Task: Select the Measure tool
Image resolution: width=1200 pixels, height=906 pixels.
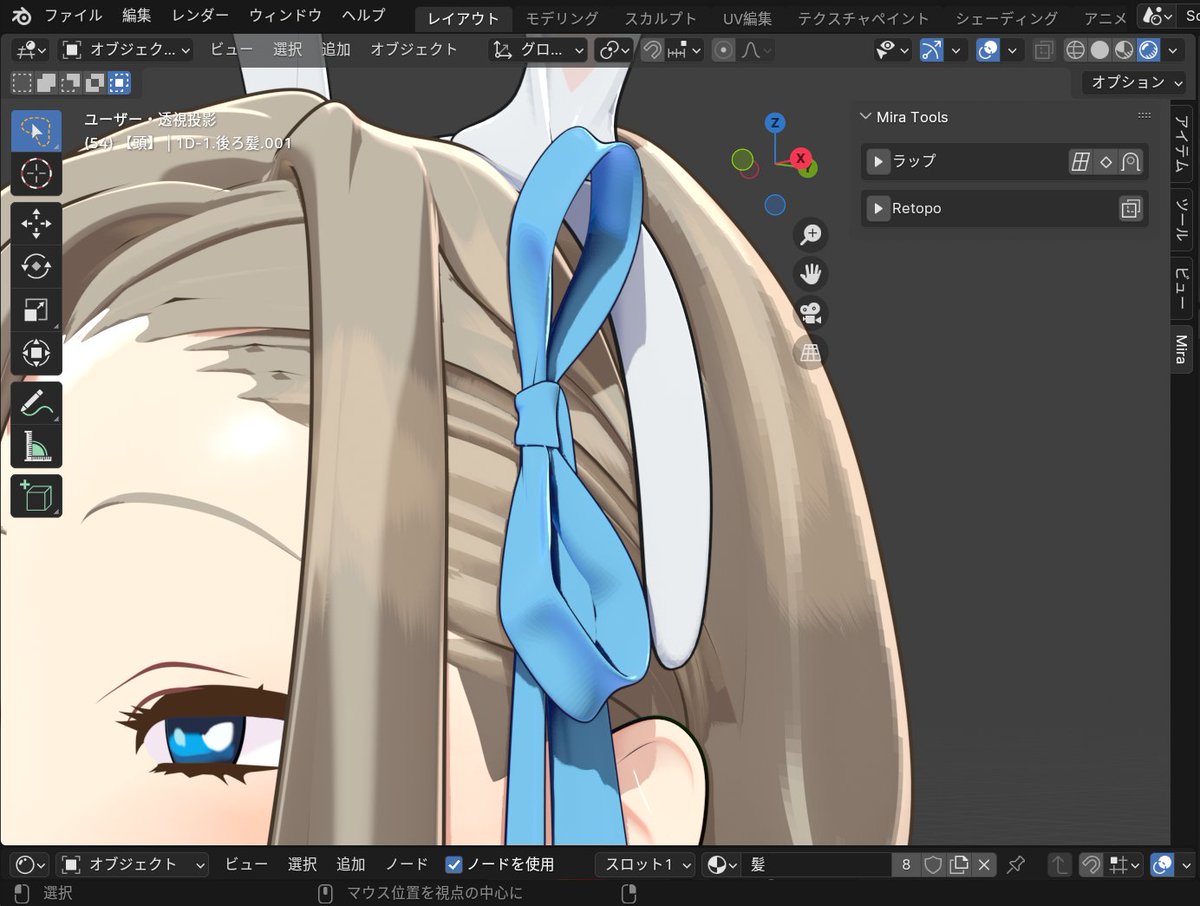Action: [x=36, y=446]
